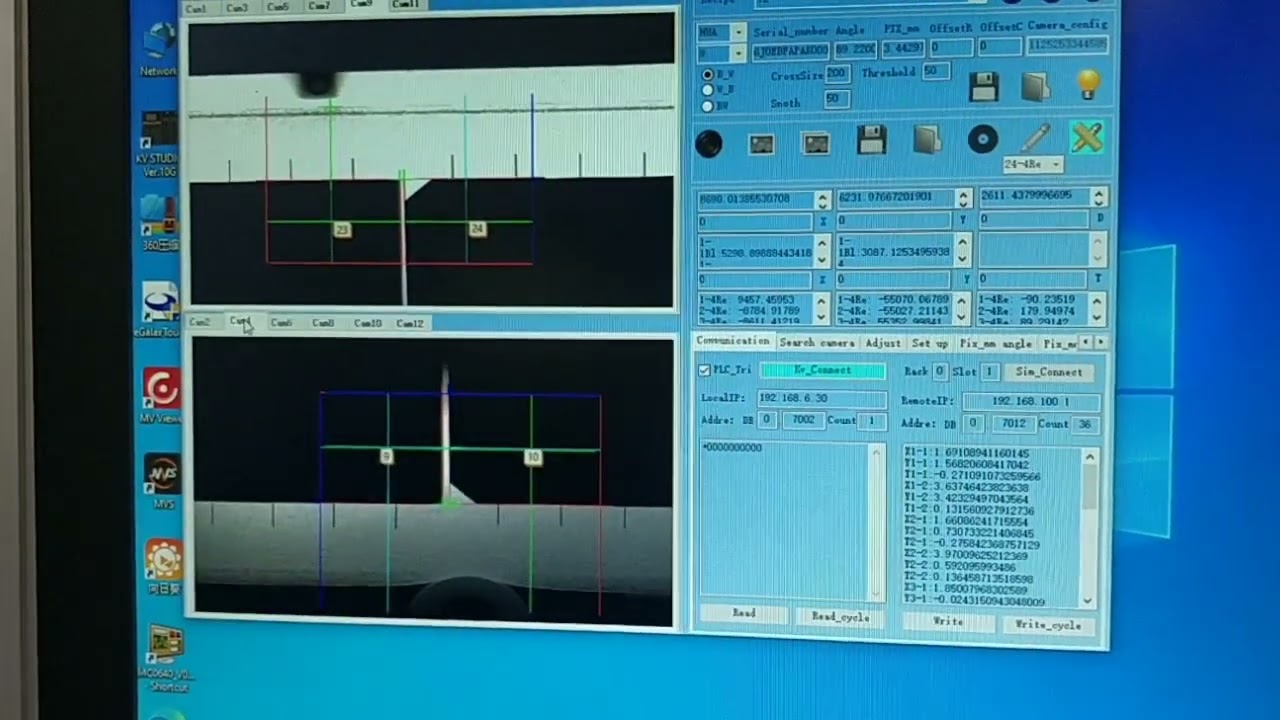The height and width of the screenshot is (720, 1280).
Task: Click spinner arrows beside value 2611.4379996695
Action: [1098, 197]
